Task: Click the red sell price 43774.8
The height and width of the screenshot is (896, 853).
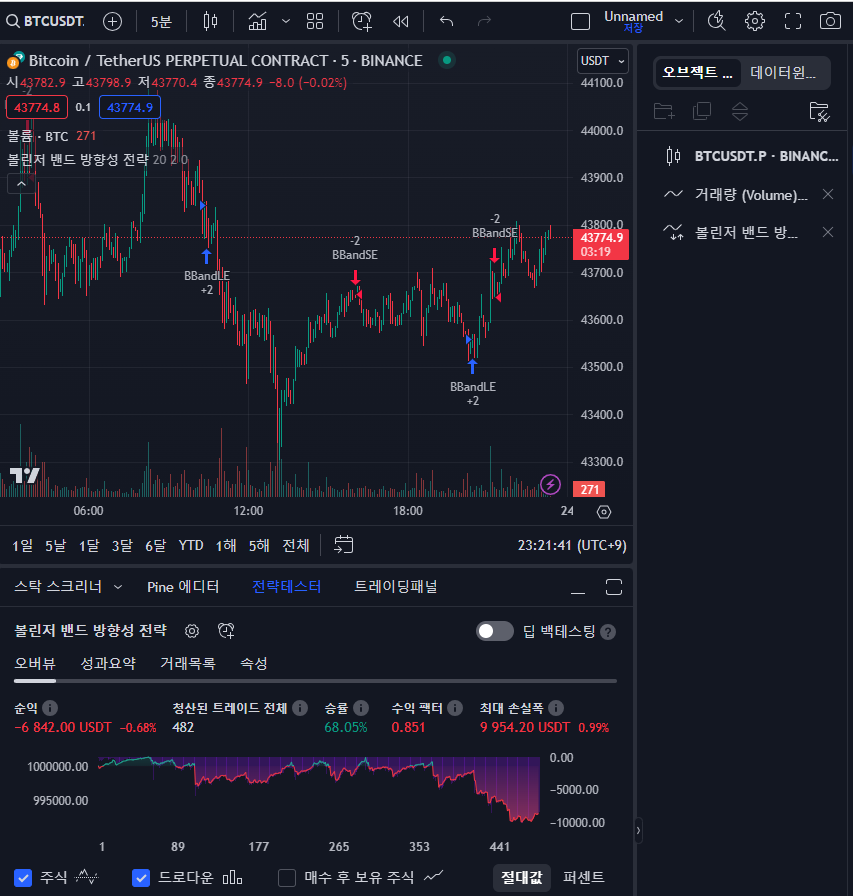Action: click(37, 107)
